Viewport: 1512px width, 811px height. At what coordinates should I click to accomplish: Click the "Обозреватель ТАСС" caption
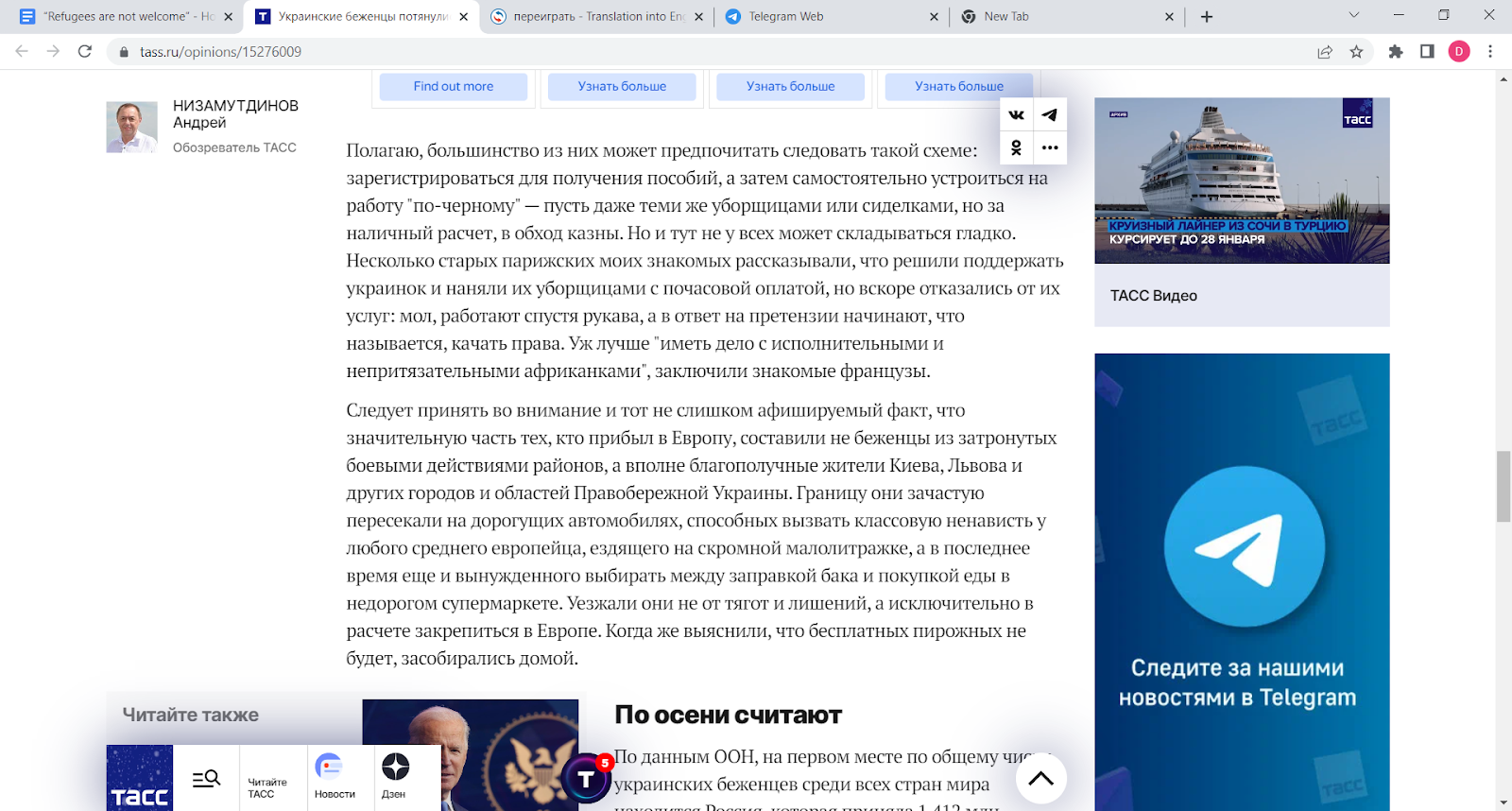234,147
